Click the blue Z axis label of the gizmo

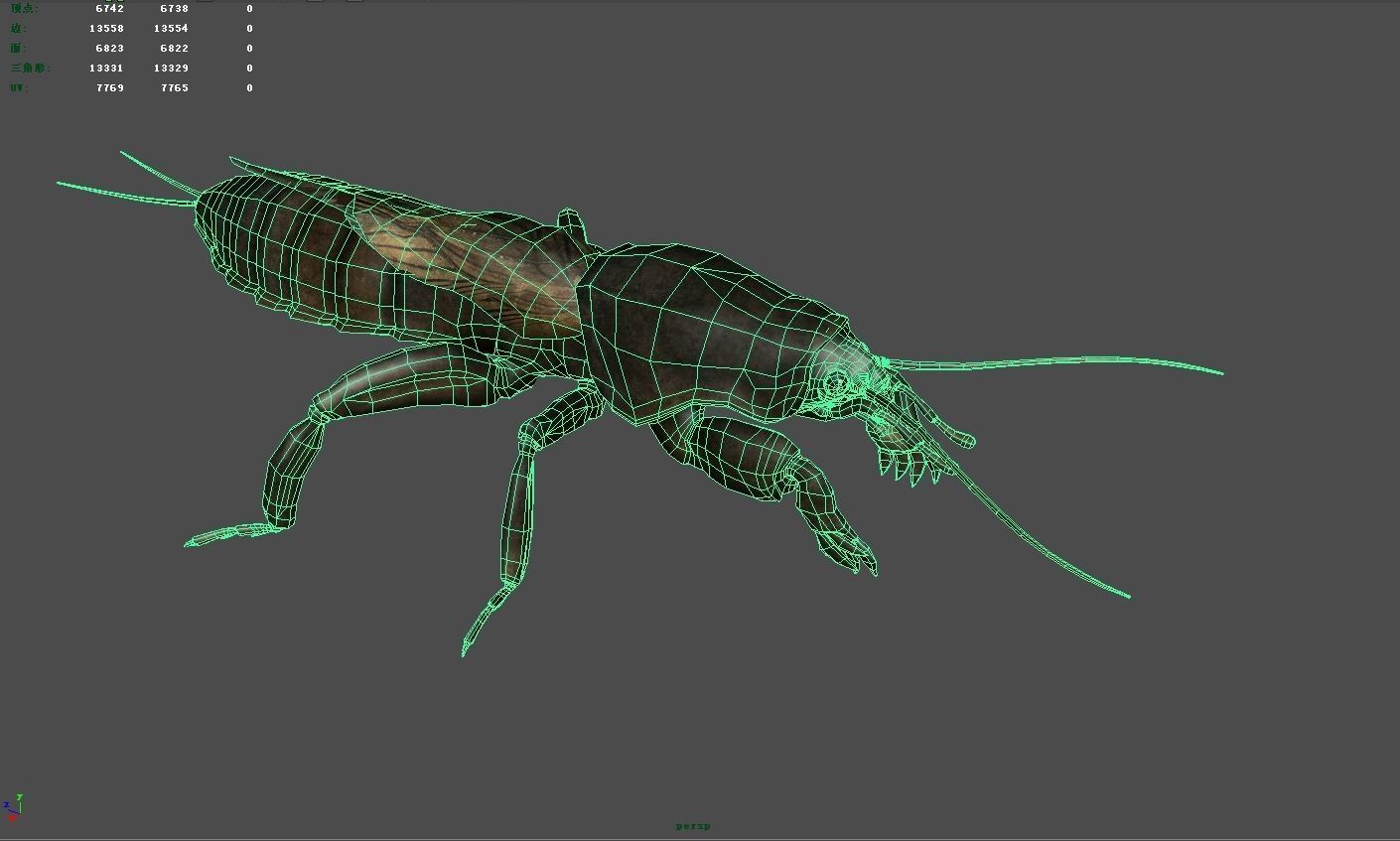click(7, 804)
